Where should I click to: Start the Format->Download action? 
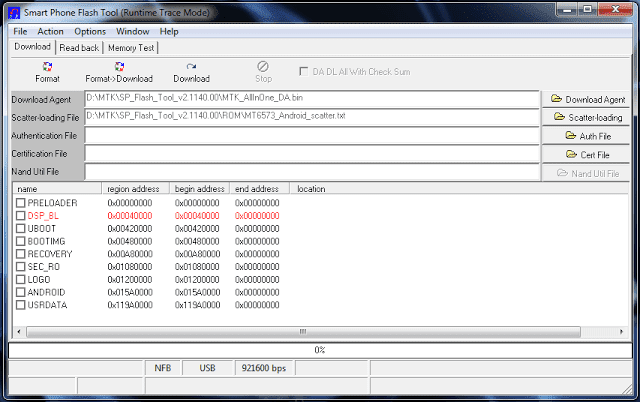coord(119,72)
